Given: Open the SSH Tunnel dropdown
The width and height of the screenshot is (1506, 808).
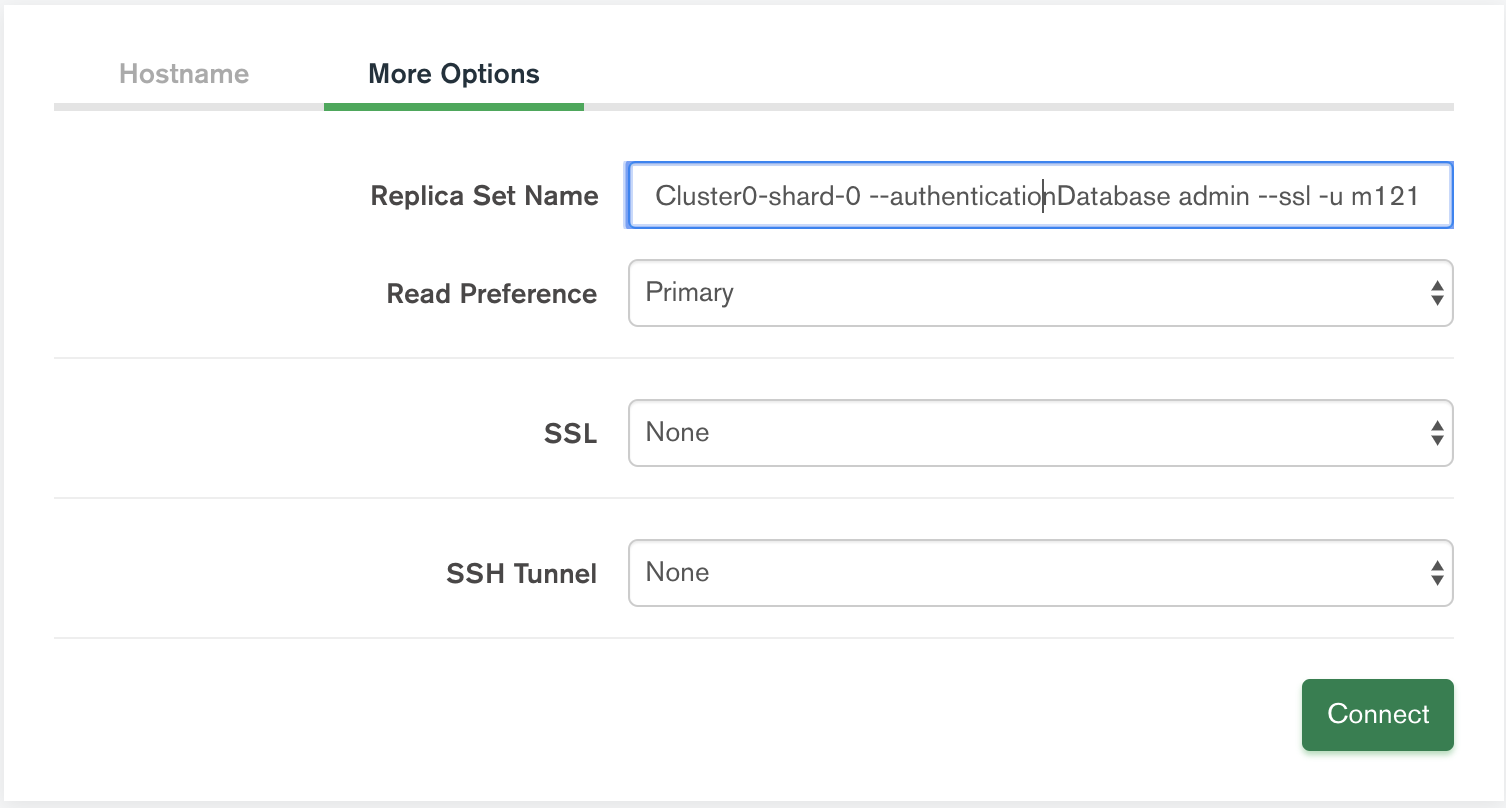Looking at the screenshot, I should [1040, 572].
